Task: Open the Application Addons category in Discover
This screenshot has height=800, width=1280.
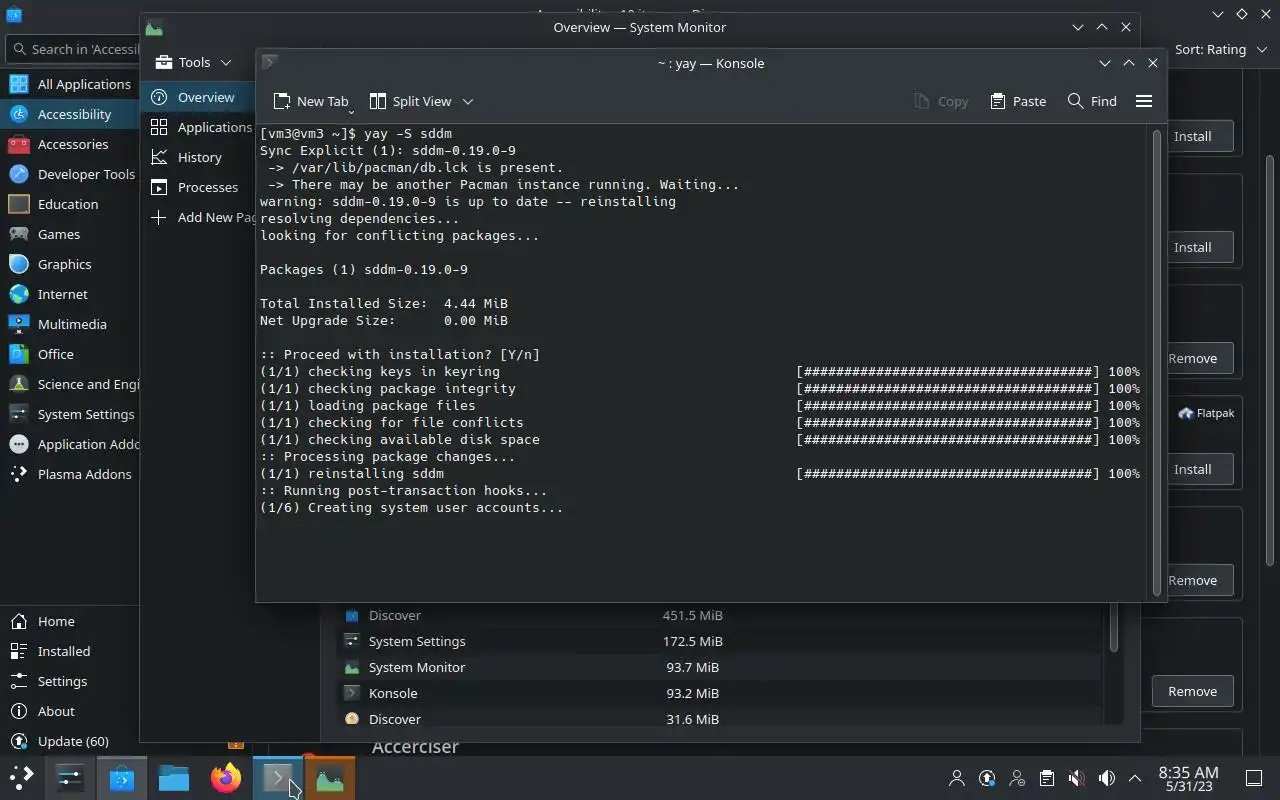Action: (70, 444)
